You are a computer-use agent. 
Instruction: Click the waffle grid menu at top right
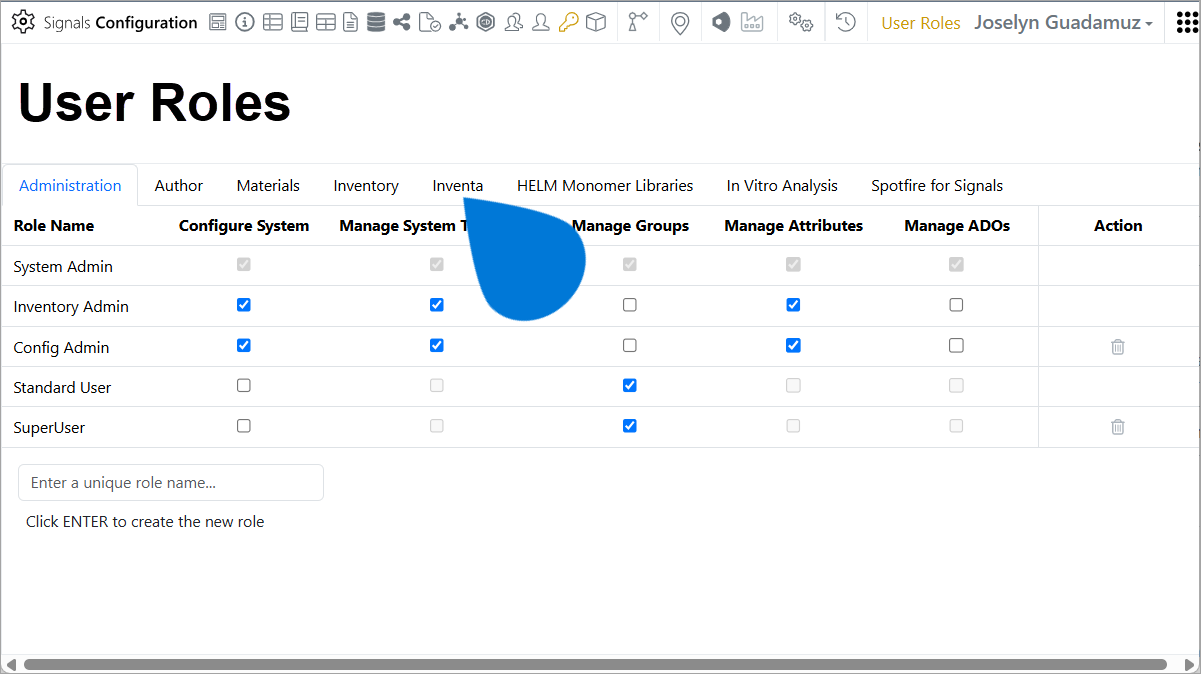[1188, 21]
